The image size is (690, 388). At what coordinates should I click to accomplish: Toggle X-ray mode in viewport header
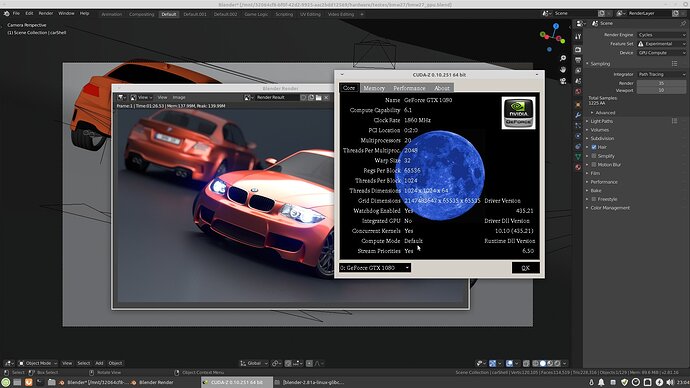526,363
